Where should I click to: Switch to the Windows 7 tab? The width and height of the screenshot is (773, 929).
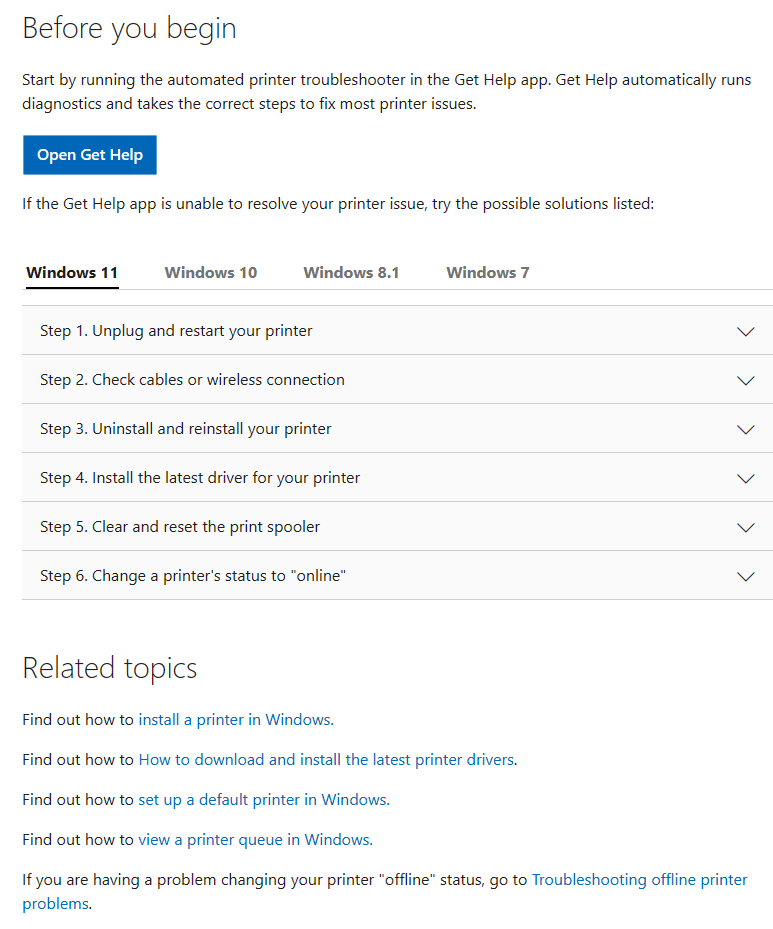[x=487, y=272]
